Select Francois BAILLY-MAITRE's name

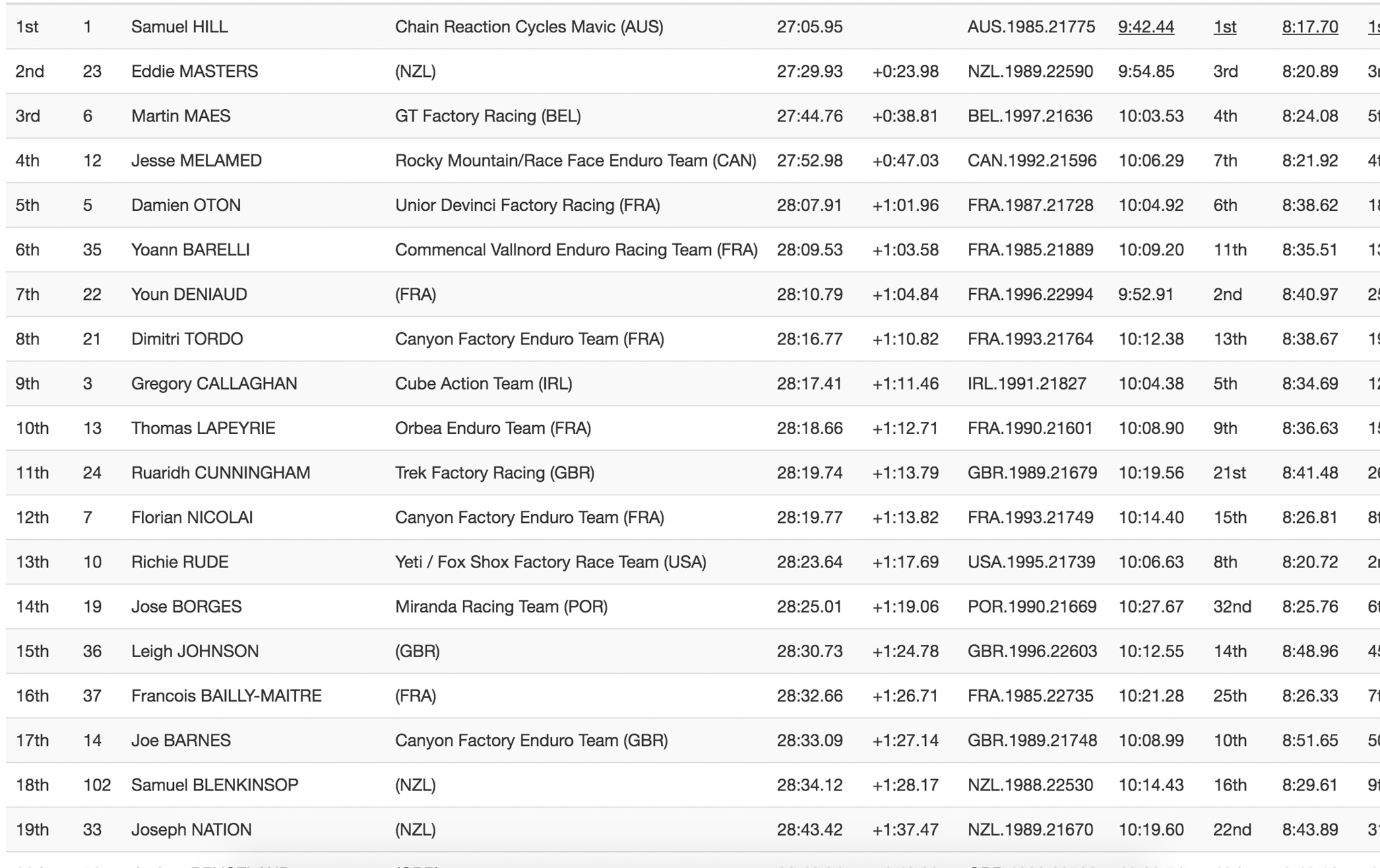click(226, 695)
